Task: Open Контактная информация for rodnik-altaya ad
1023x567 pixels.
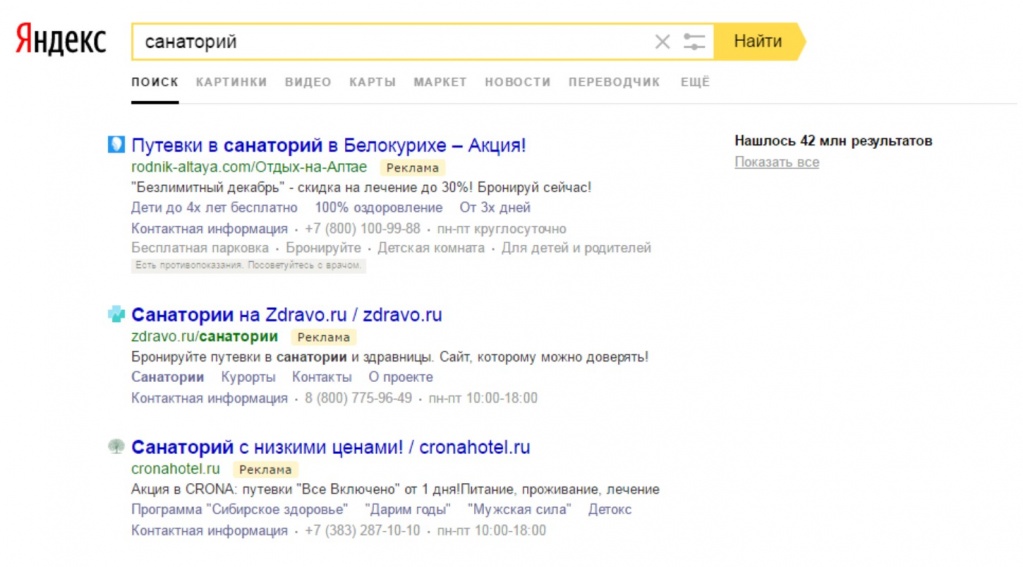Action: tap(209, 229)
